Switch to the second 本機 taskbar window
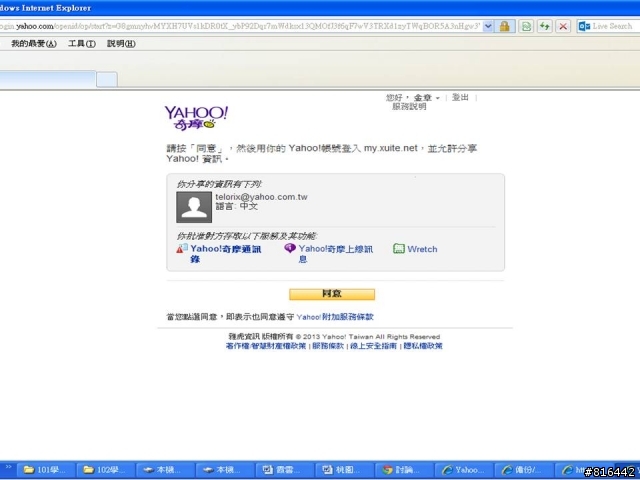Screen dimensions: 640x480 click(225, 470)
